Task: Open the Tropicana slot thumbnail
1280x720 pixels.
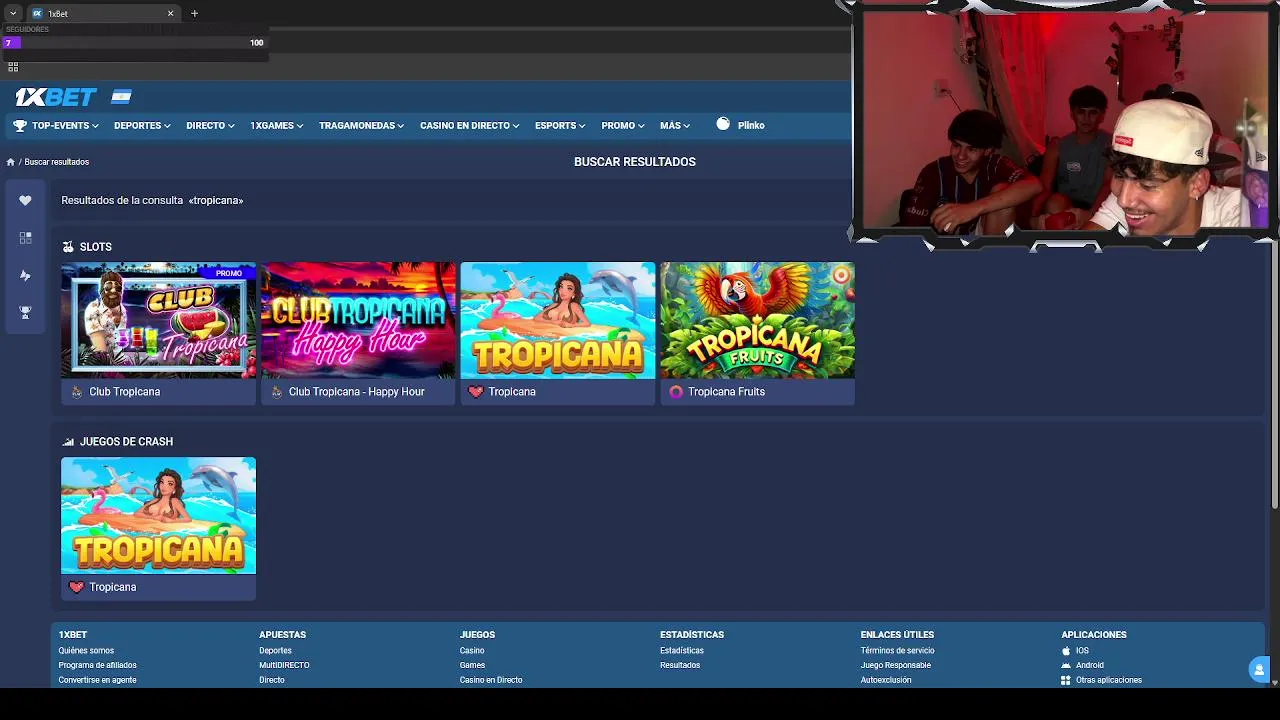Action: click(558, 320)
